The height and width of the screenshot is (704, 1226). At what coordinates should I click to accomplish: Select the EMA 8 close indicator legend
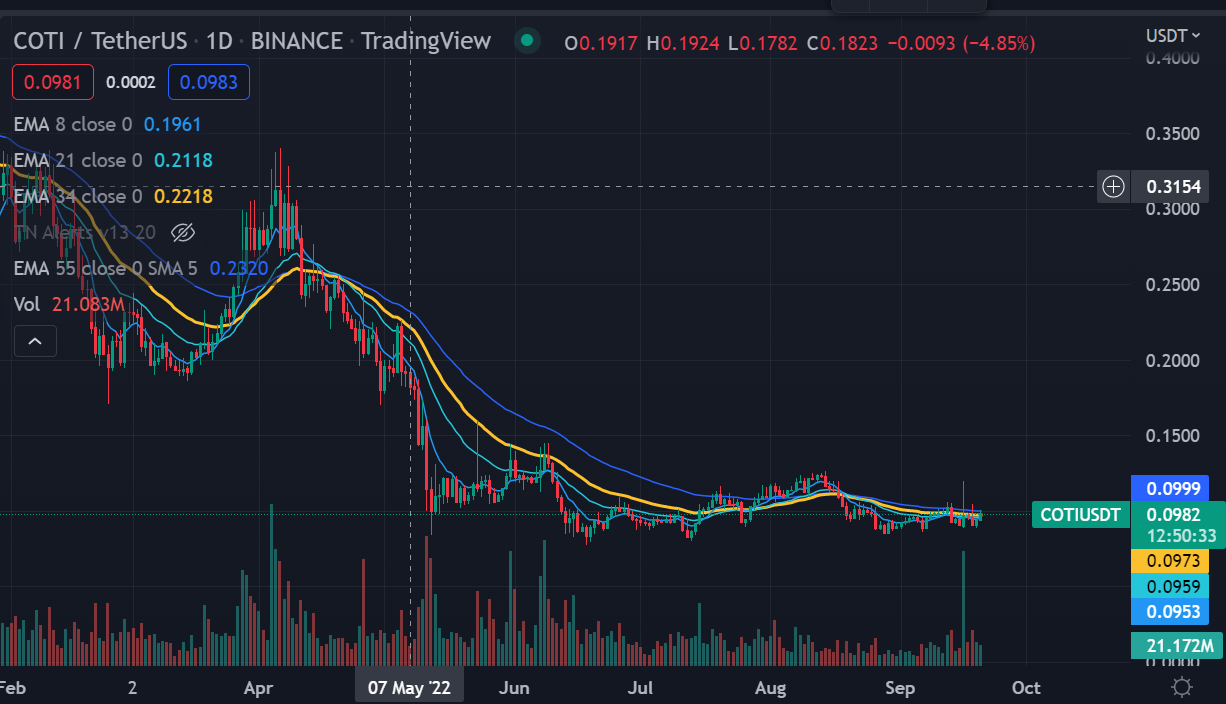coord(72,125)
